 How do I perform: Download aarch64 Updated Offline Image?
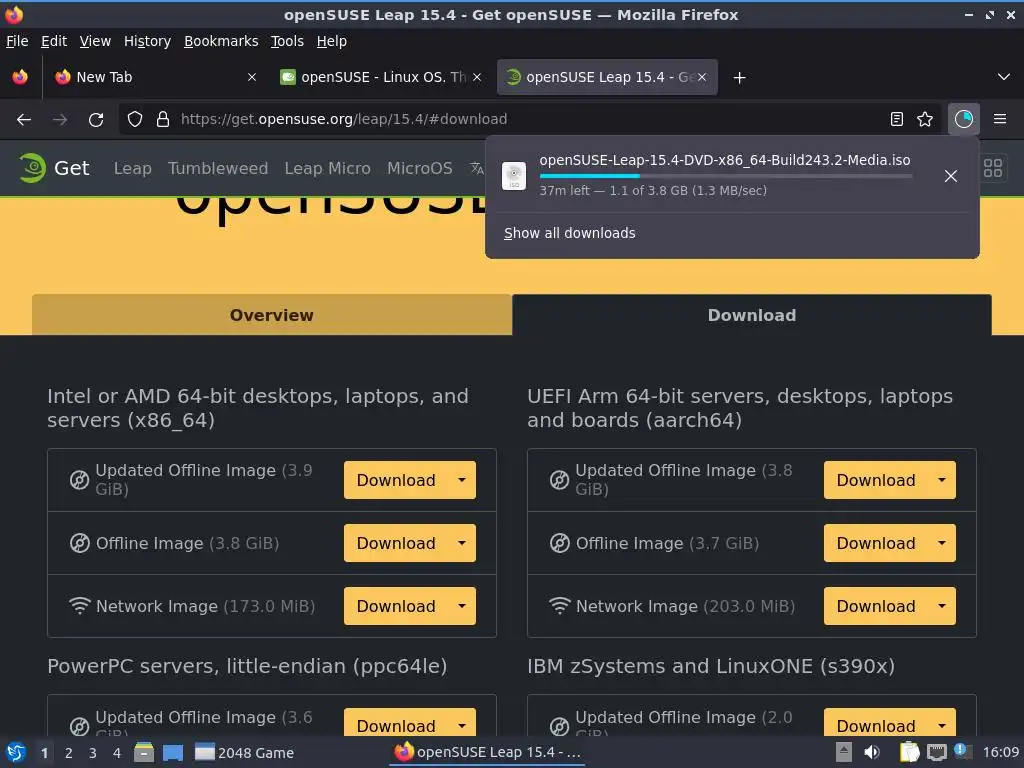tap(876, 480)
